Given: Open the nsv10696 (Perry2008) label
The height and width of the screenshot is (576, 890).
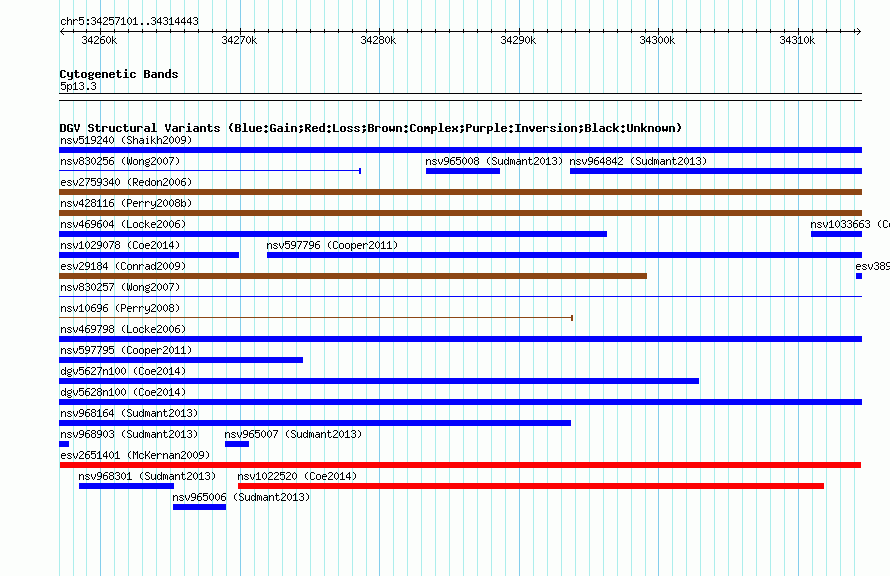Looking at the screenshot, I should pyautogui.click(x=120, y=308).
